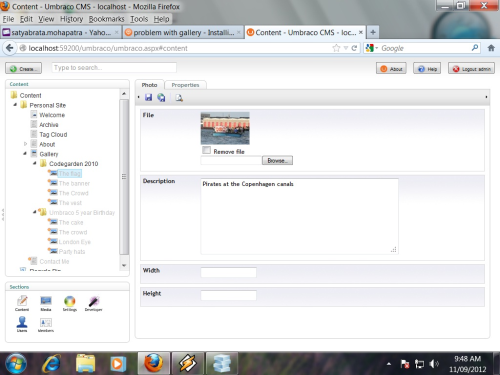The image size is (500, 375).
Task: Open the Members section icon
Action: (x=46, y=325)
